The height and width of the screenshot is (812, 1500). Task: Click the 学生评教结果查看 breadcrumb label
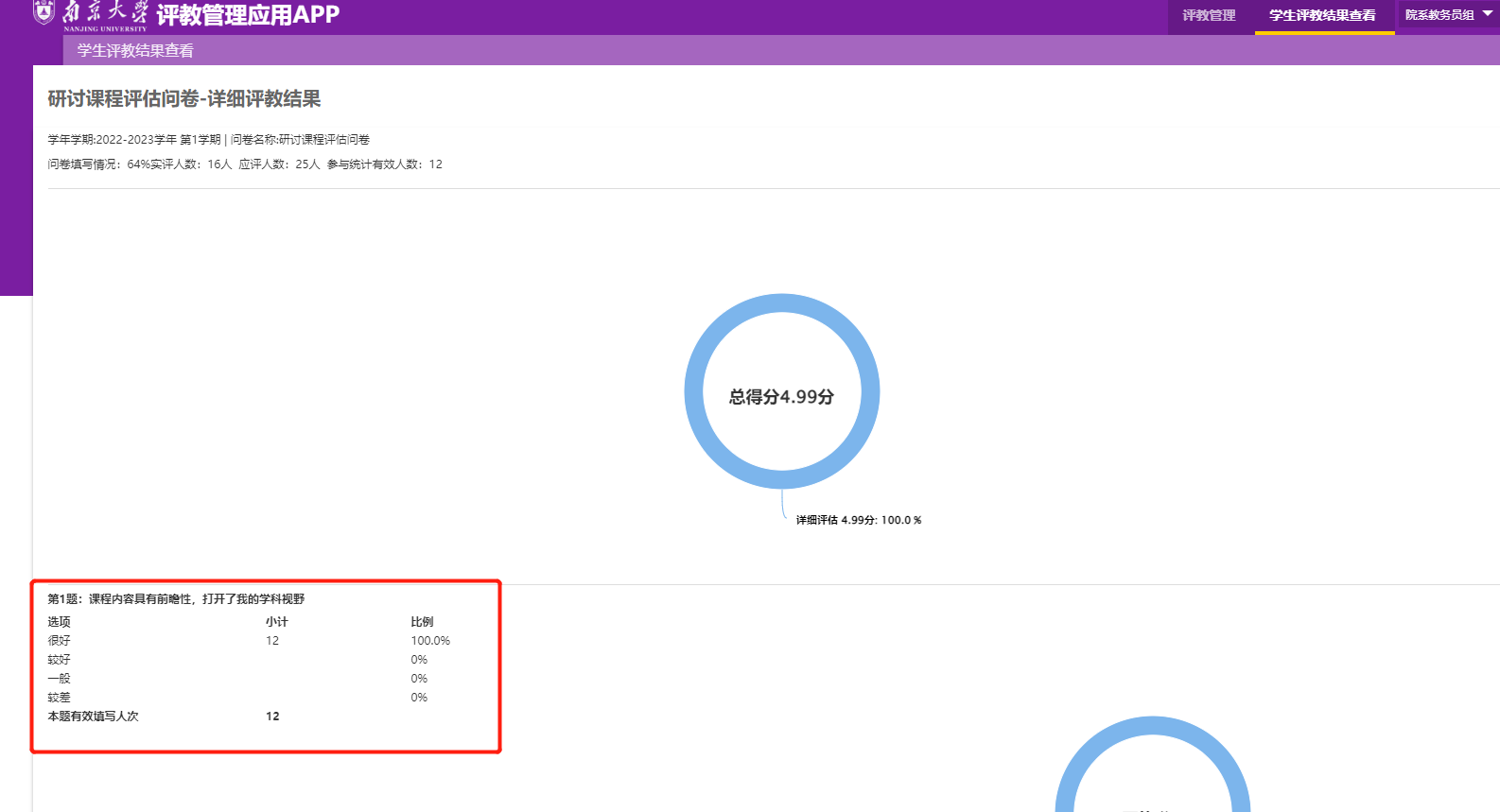pos(135,50)
